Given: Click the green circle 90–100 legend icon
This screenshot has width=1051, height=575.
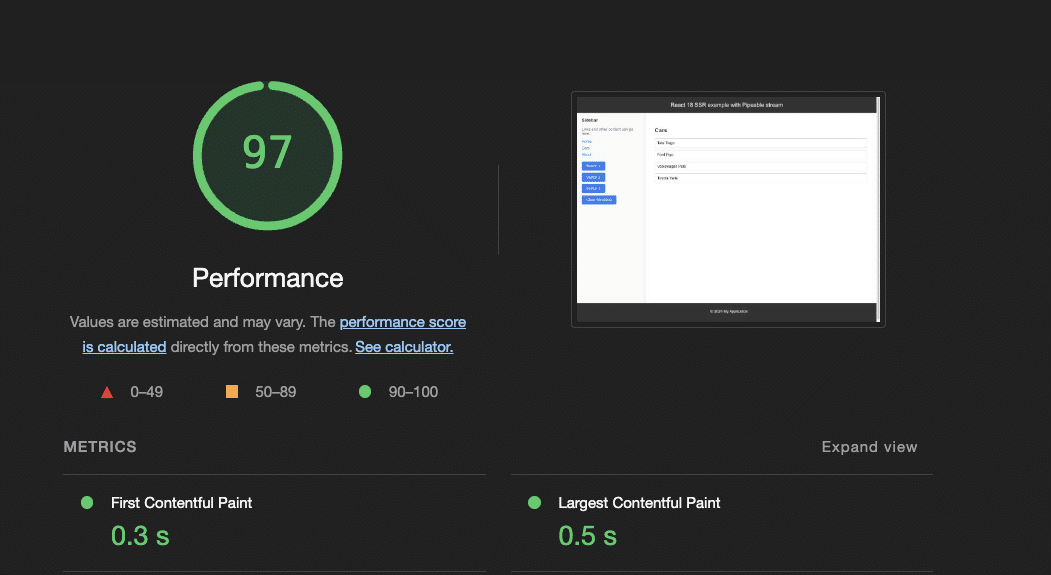Looking at the screenshot, I should click(365, 392).
